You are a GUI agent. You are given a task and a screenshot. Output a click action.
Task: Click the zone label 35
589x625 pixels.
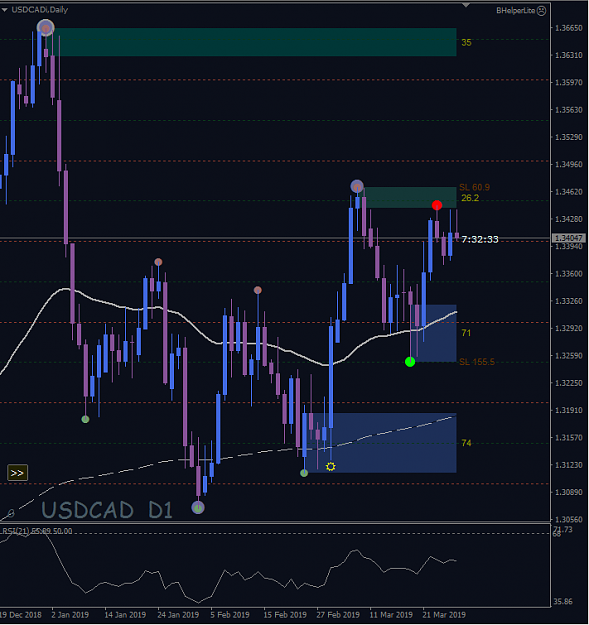click(x=466, y=42)
